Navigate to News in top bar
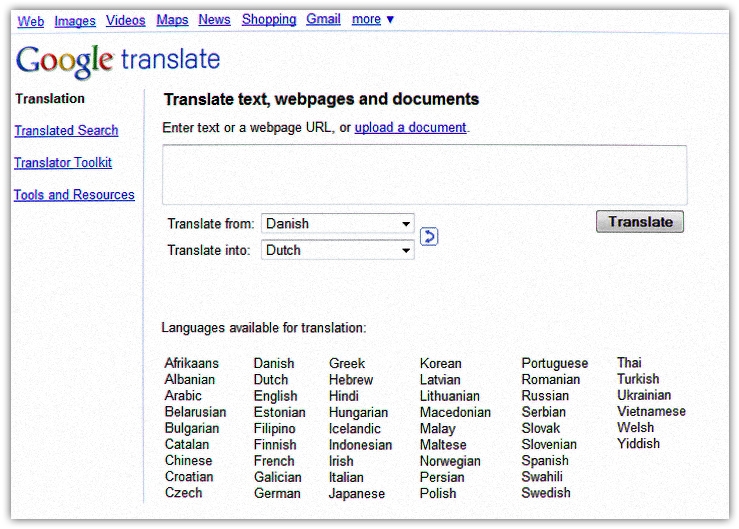This screenshot has height=529, width=739. (x=214, y=19)
